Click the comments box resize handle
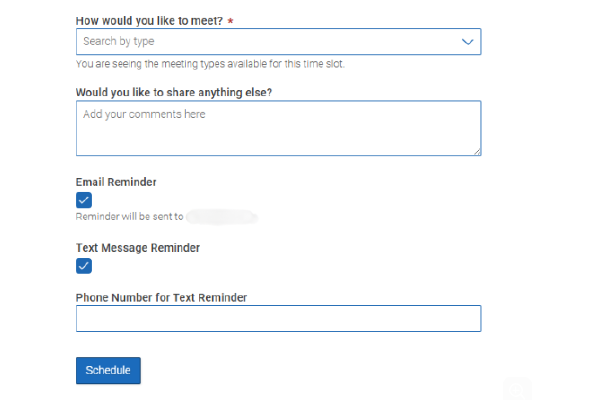 477,152
